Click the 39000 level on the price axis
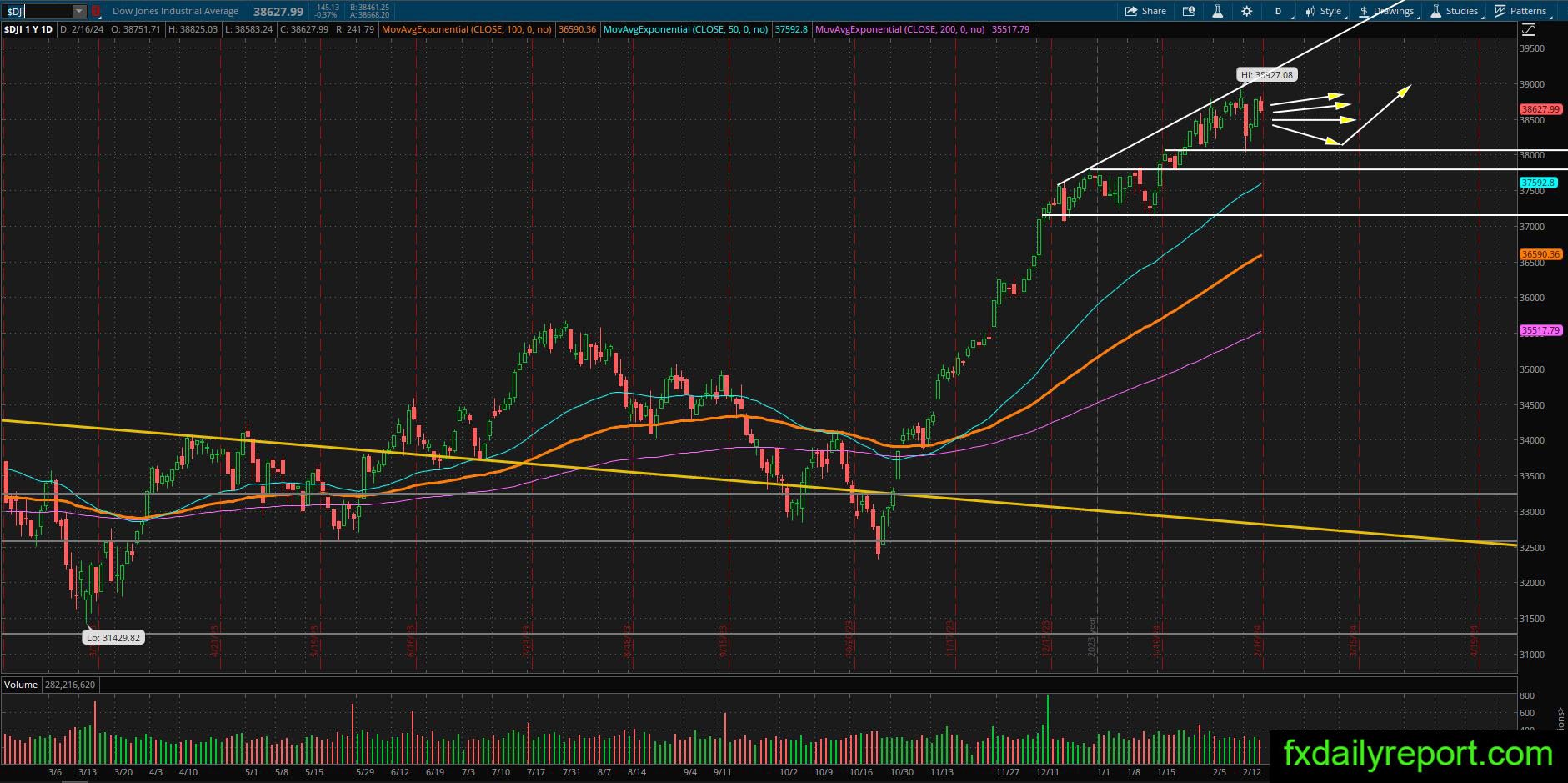 tap(1532, 84)
